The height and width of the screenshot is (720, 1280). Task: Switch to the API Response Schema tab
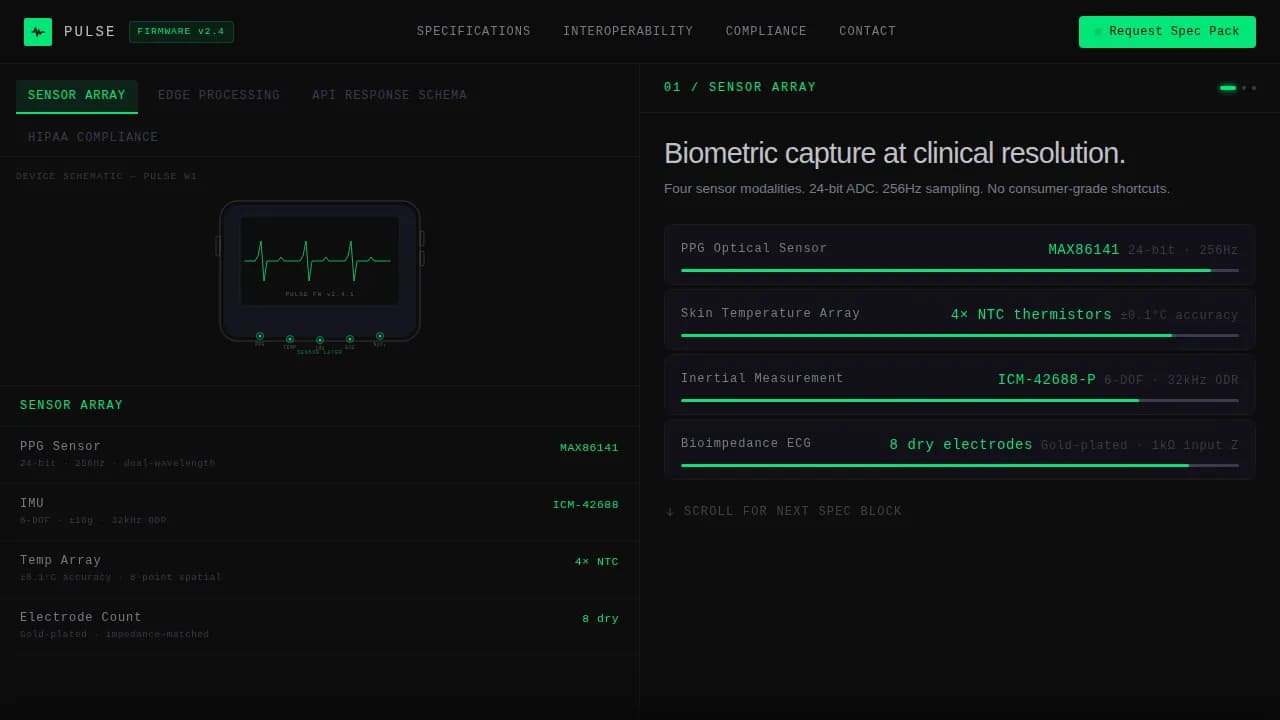(x=389, y=96)
